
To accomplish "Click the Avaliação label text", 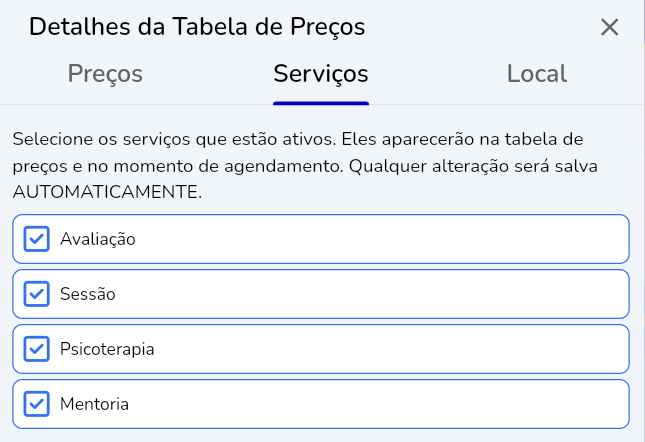I will [x=97, y=239].
